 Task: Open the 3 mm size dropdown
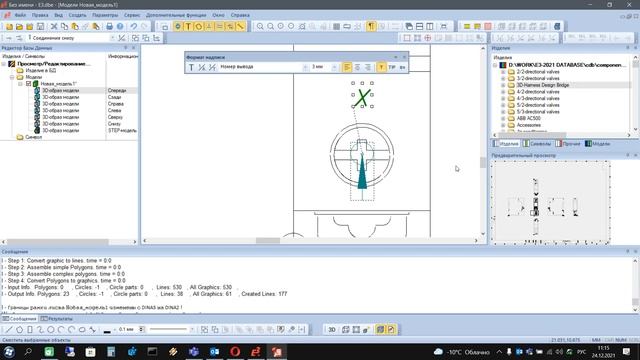click(335, 67)
